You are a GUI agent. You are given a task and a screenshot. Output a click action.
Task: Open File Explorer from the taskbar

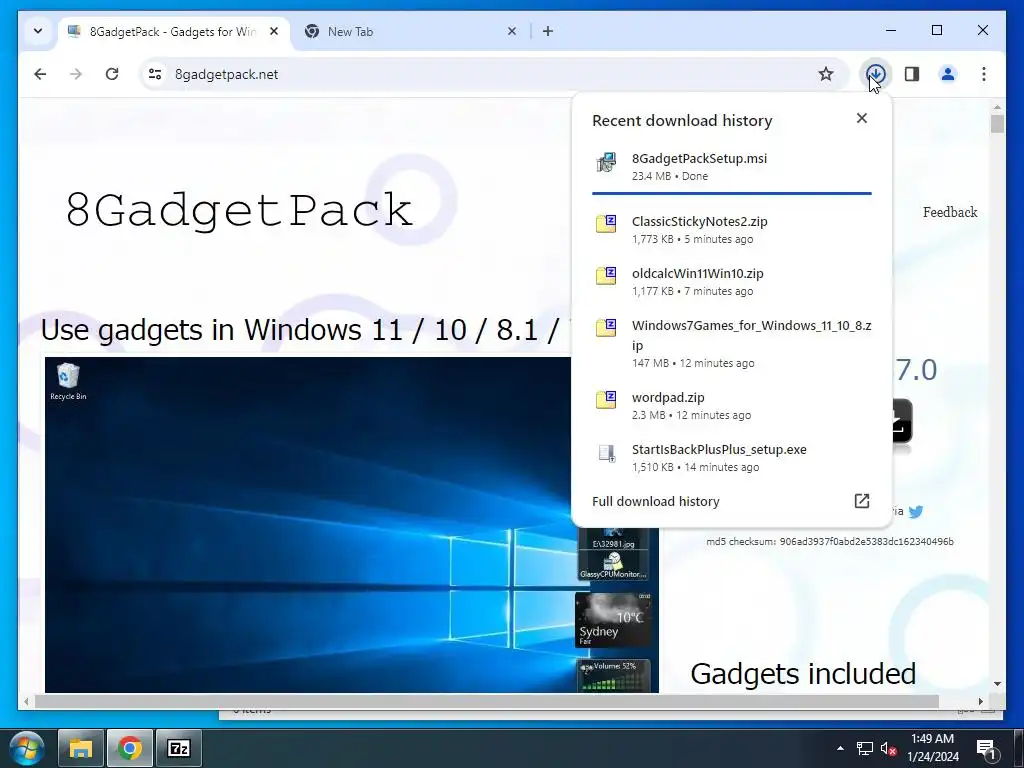pos(81,748)
